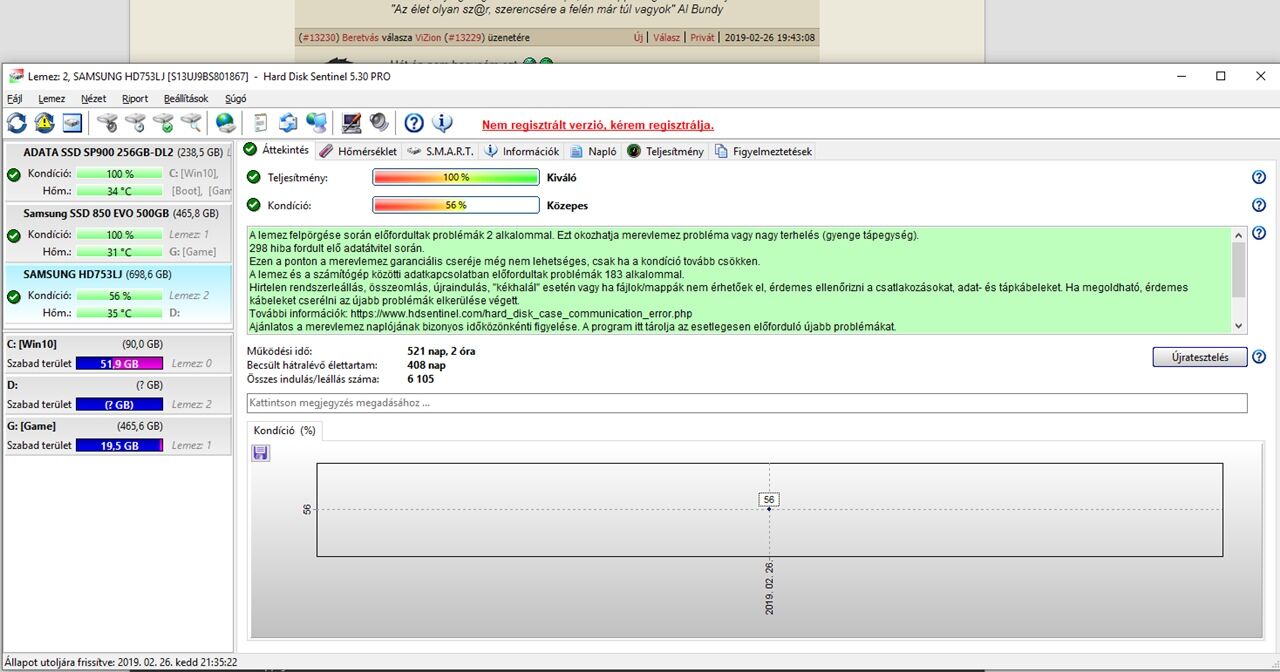This screenshot has width=1280, height=672.
Task: Click the network computers toolbar icon
Action: click(x=316, y=123)
